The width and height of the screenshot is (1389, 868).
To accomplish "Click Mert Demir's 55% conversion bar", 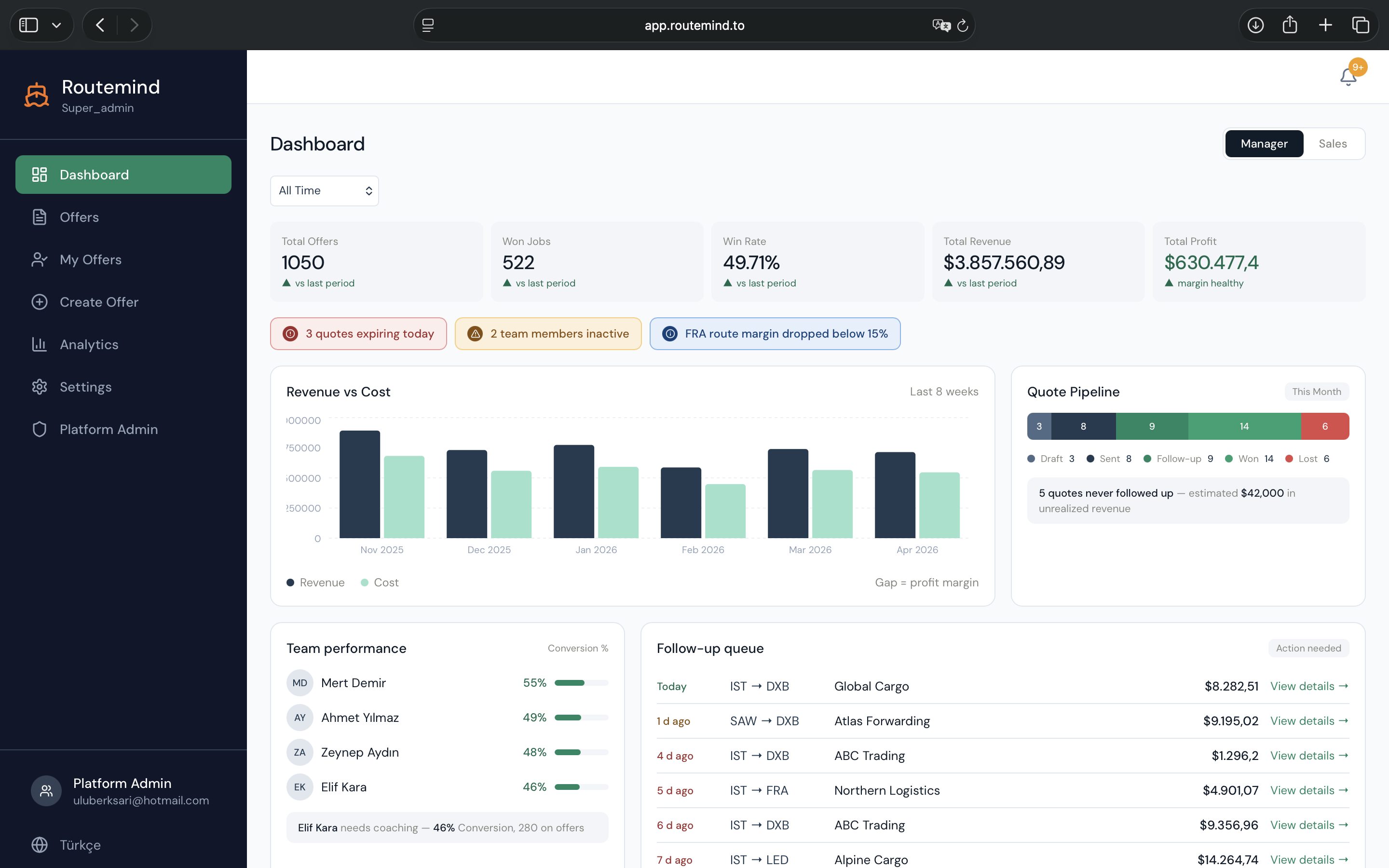I will click(581, 682).
